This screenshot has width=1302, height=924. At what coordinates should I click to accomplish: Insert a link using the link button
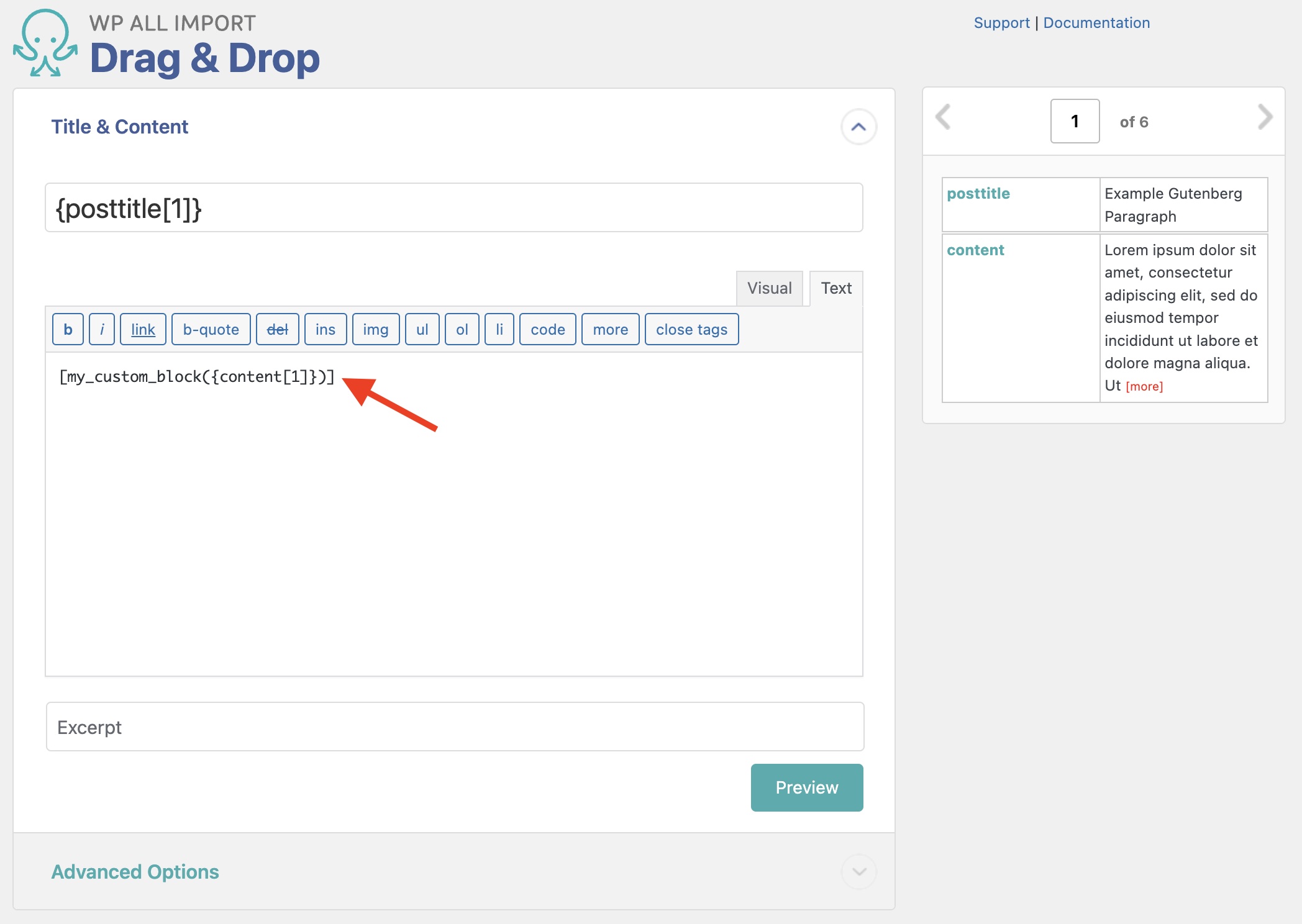143,330
